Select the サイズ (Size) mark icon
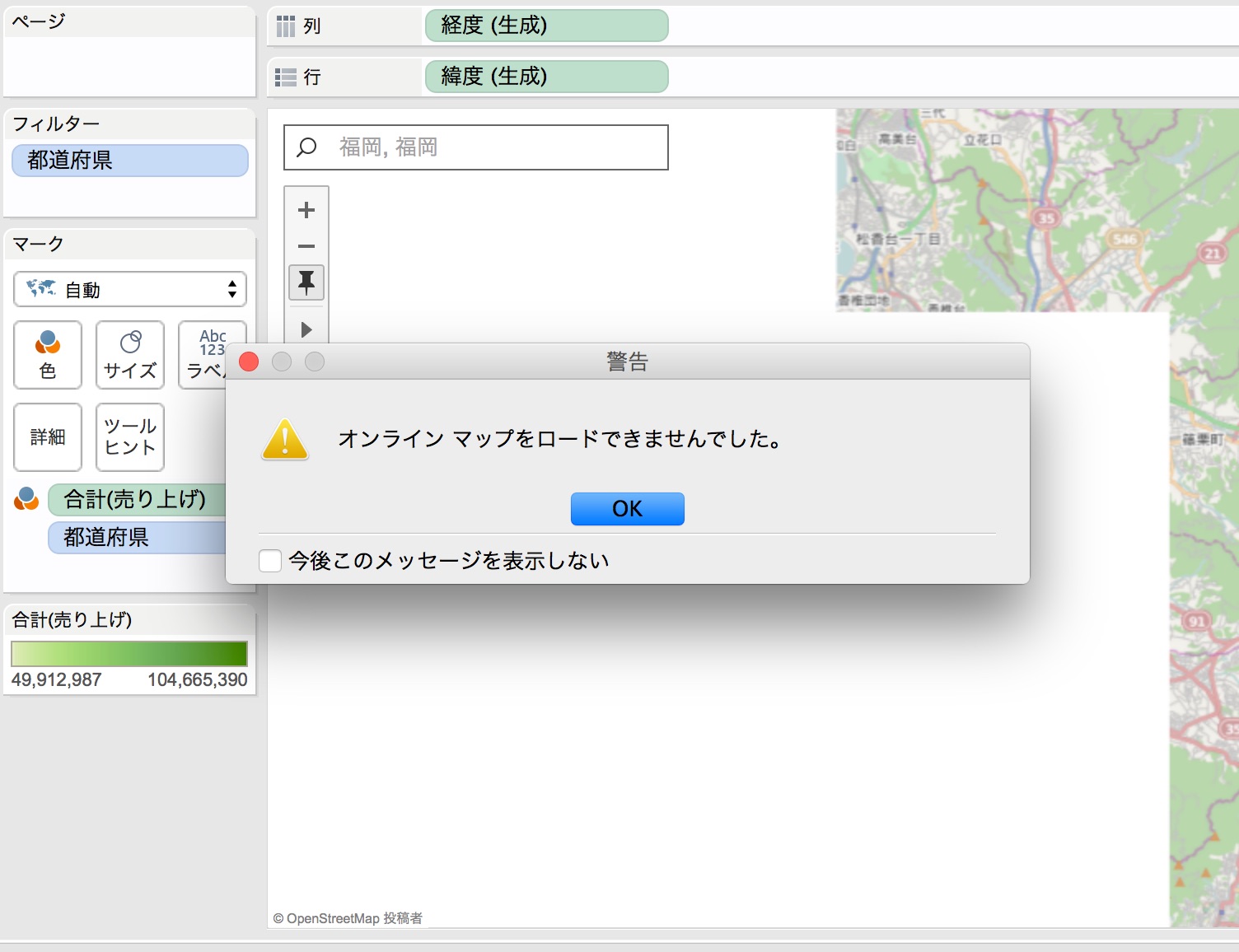The width and height of the screenshot is (1239, 952). tap(129, 355)
